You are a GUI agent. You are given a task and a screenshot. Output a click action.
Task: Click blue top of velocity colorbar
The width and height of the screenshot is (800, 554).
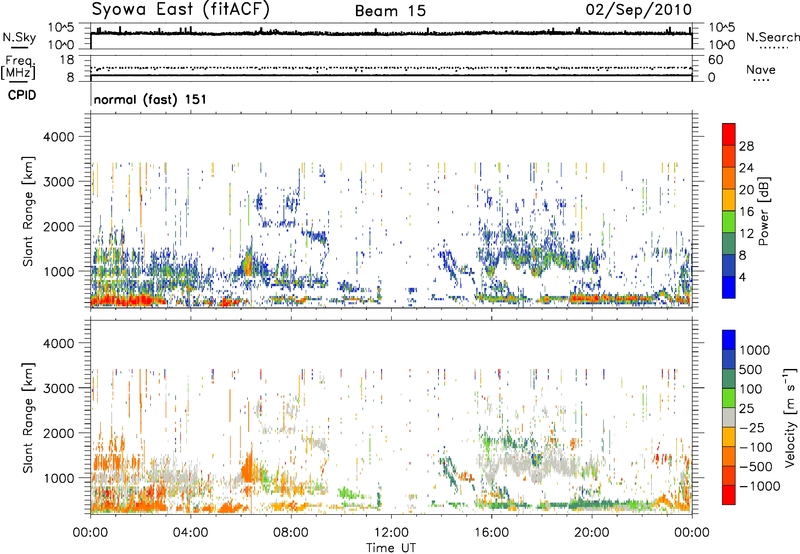[x=729, y=340]
